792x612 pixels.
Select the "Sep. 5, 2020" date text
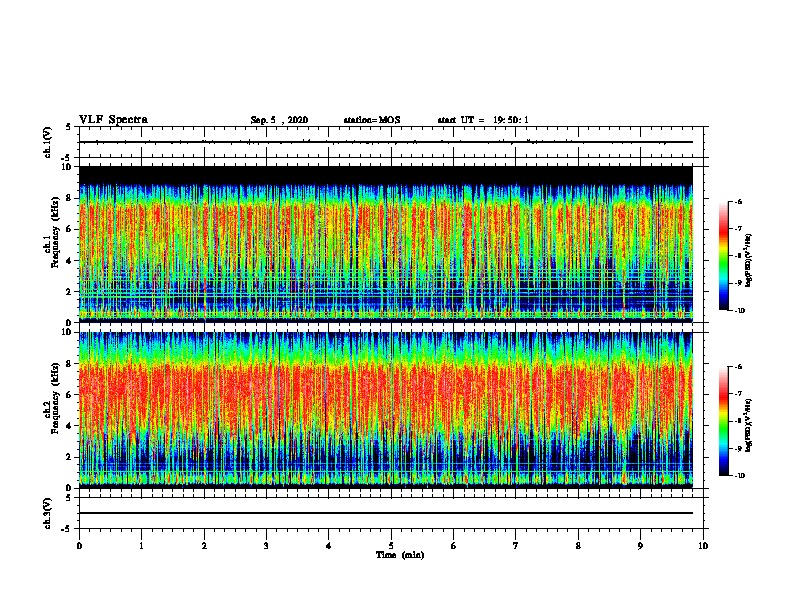pos(279,120)
